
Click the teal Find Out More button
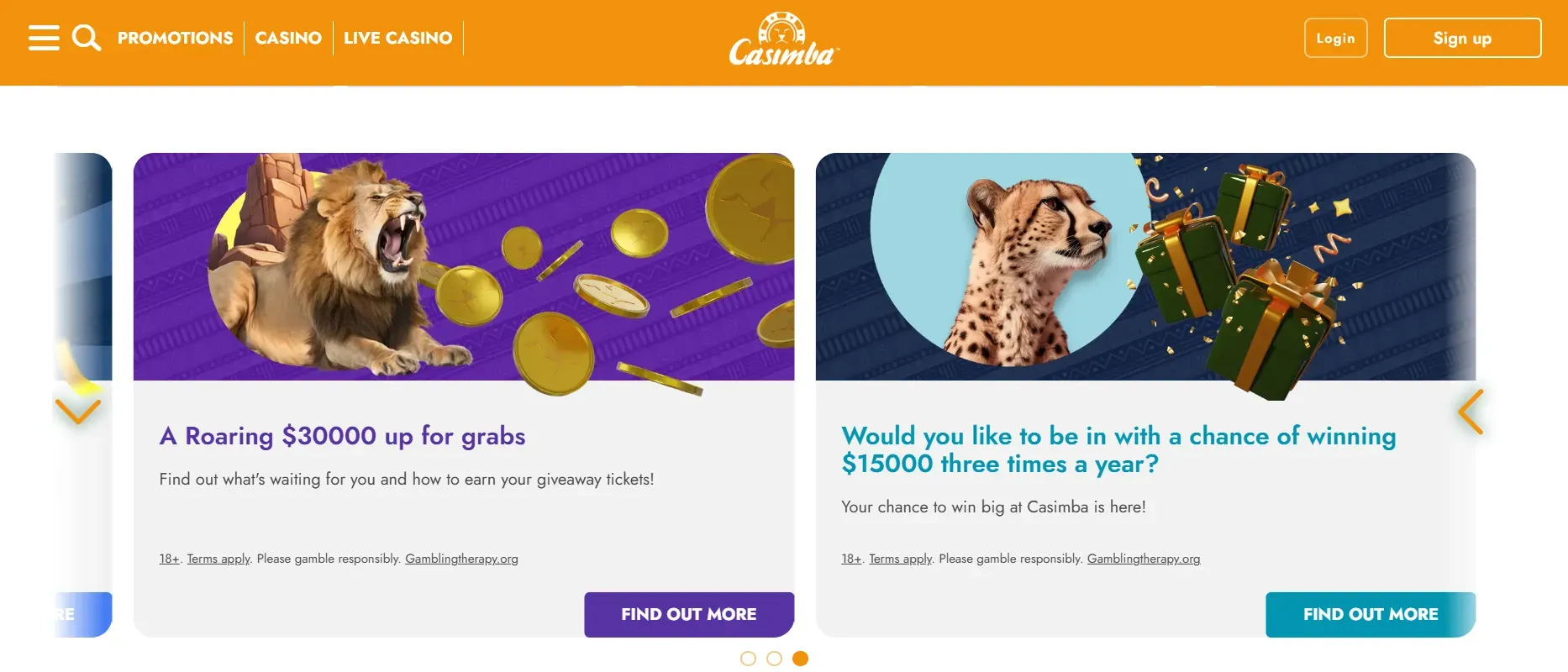click(1370, 614)
